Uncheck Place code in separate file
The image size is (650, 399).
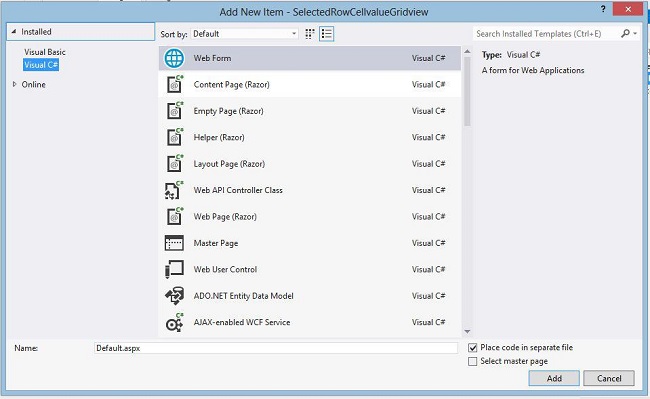point(473,348)
